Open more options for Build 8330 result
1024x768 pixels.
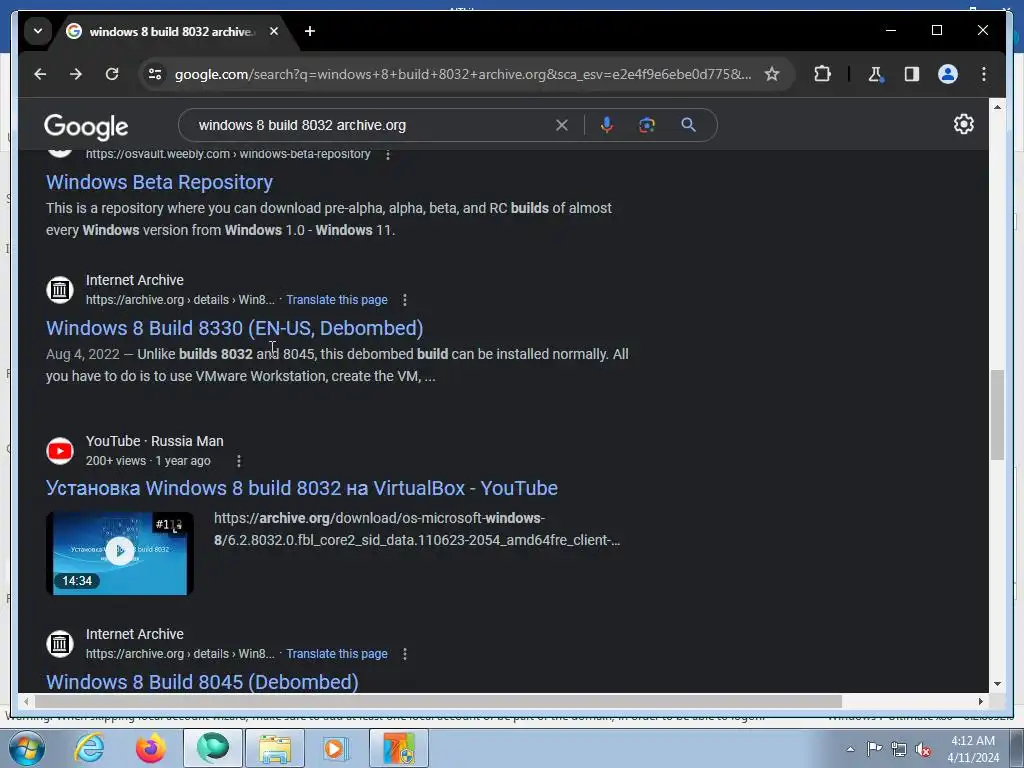point(405,300)
